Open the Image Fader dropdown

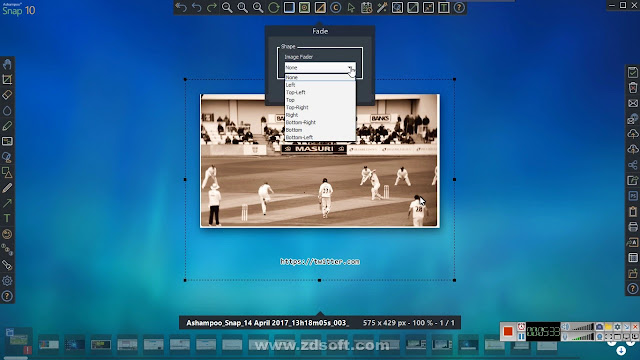tap(320, 68)
